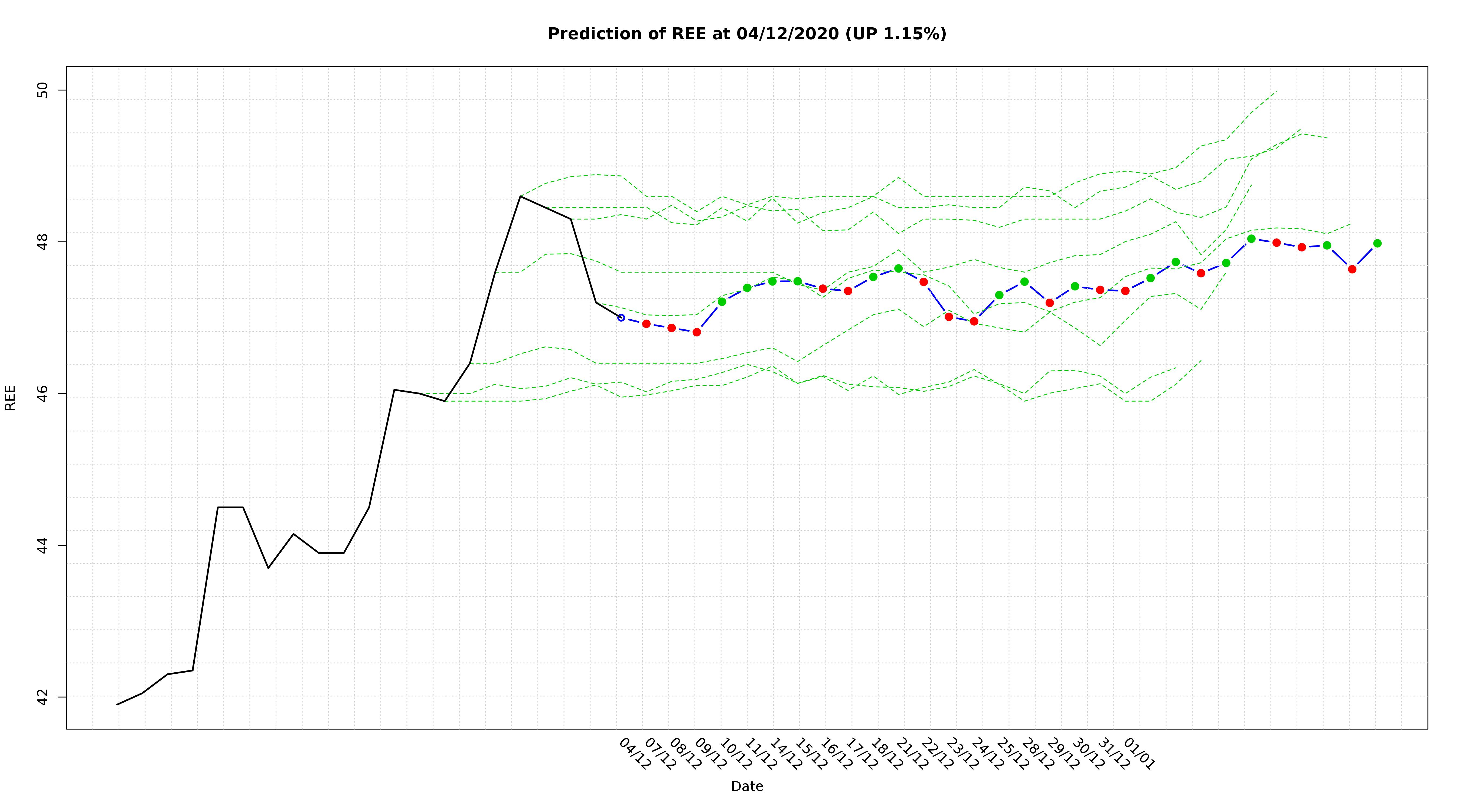
Task: Click the chart title Prediction of REE
Action: 747,34
